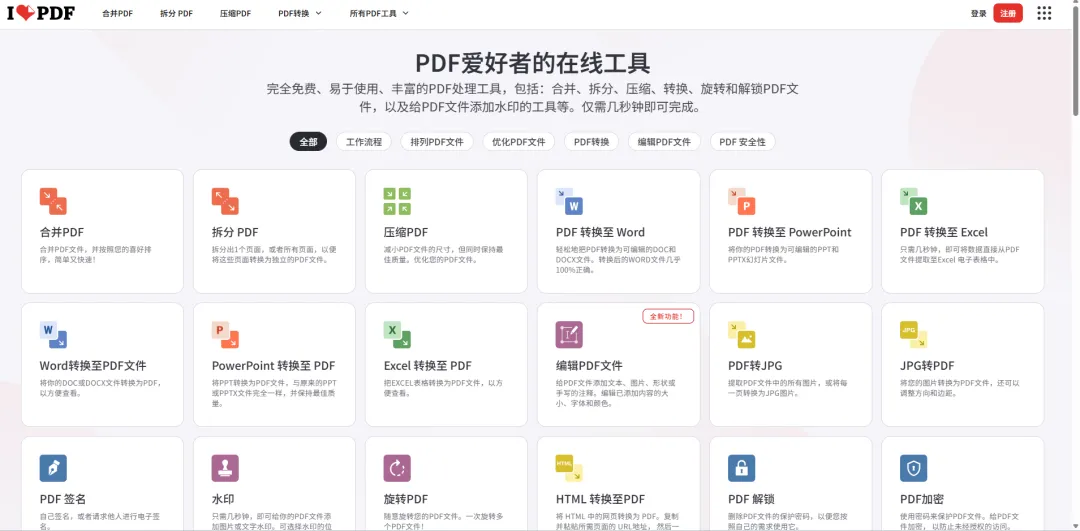The width and height of the screenshot is (1080, 531).
Task: Click the JPG转PDF icon
Action: 914,335
